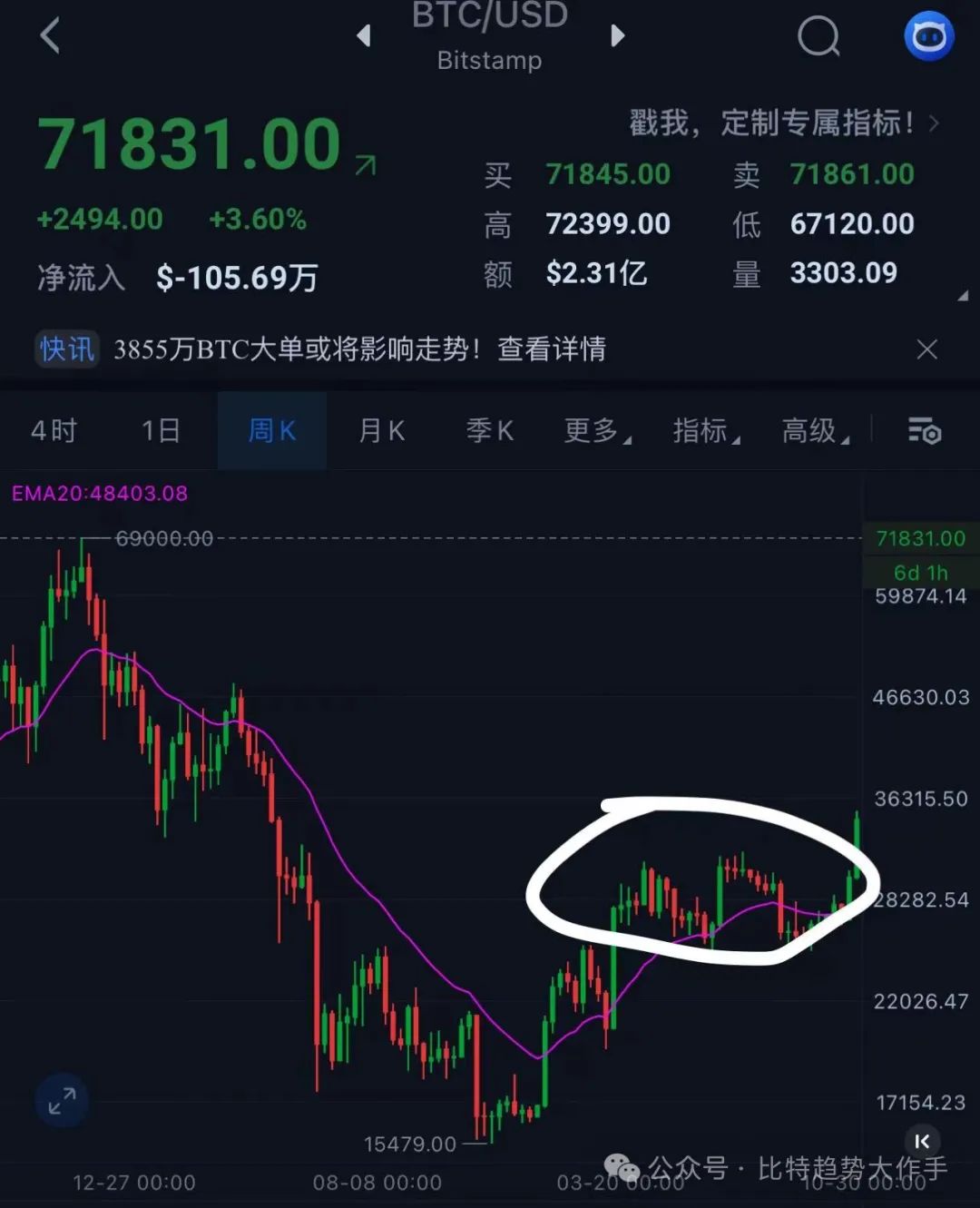Select the 4时 timeframe tab
This screenshot has width=980, height=1208.
pos(54,430)
